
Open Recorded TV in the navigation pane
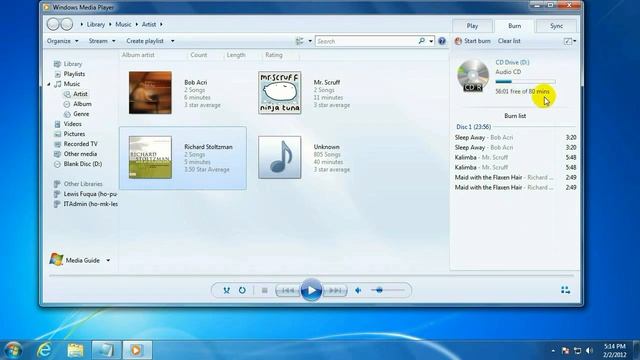(x=80, y=144)
